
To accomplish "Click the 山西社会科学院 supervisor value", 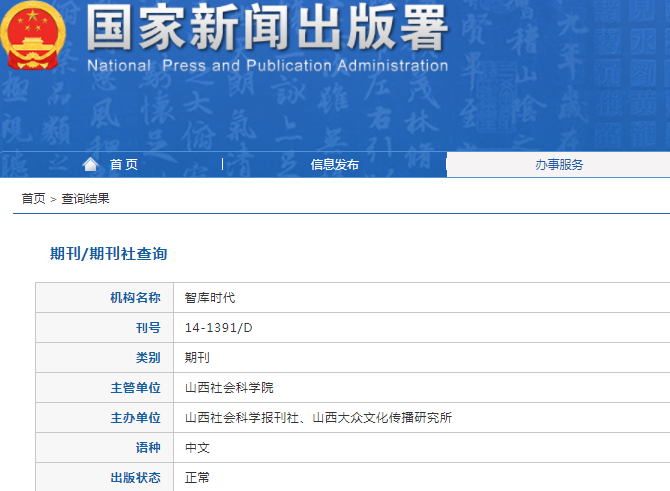I will [229, 388].
